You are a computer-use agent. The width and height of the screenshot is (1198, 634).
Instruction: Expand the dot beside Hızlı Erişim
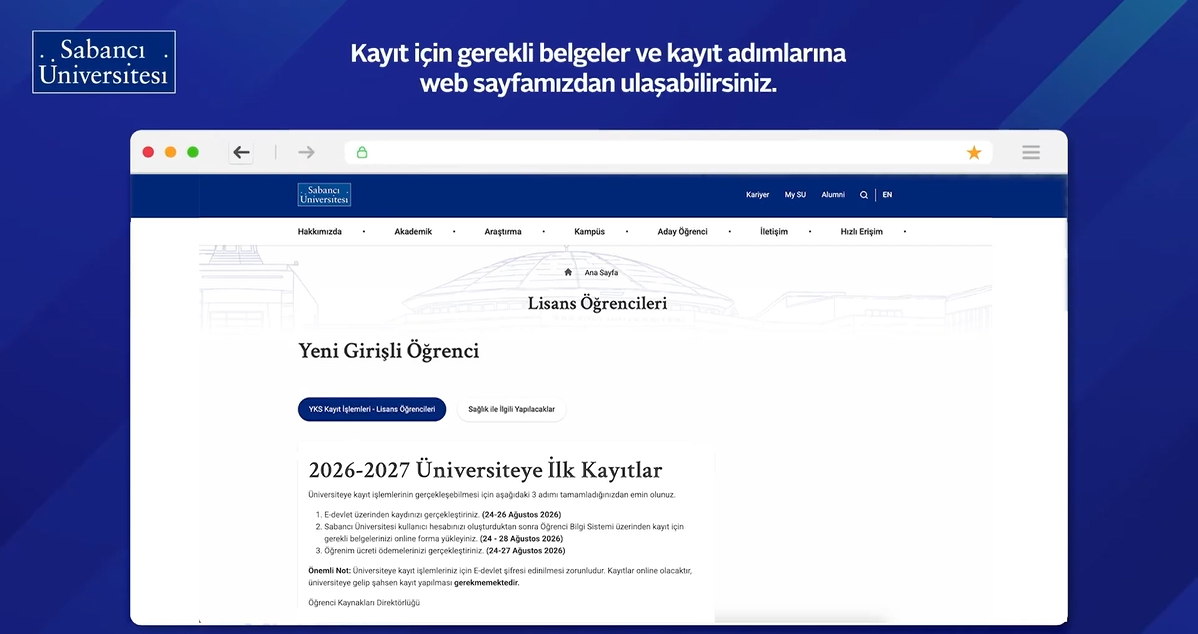(905, 231)
